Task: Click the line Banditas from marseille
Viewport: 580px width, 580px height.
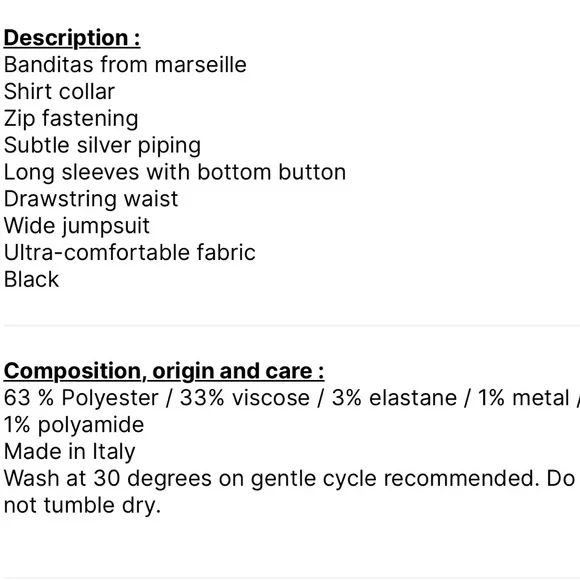Action: [125, 65]
